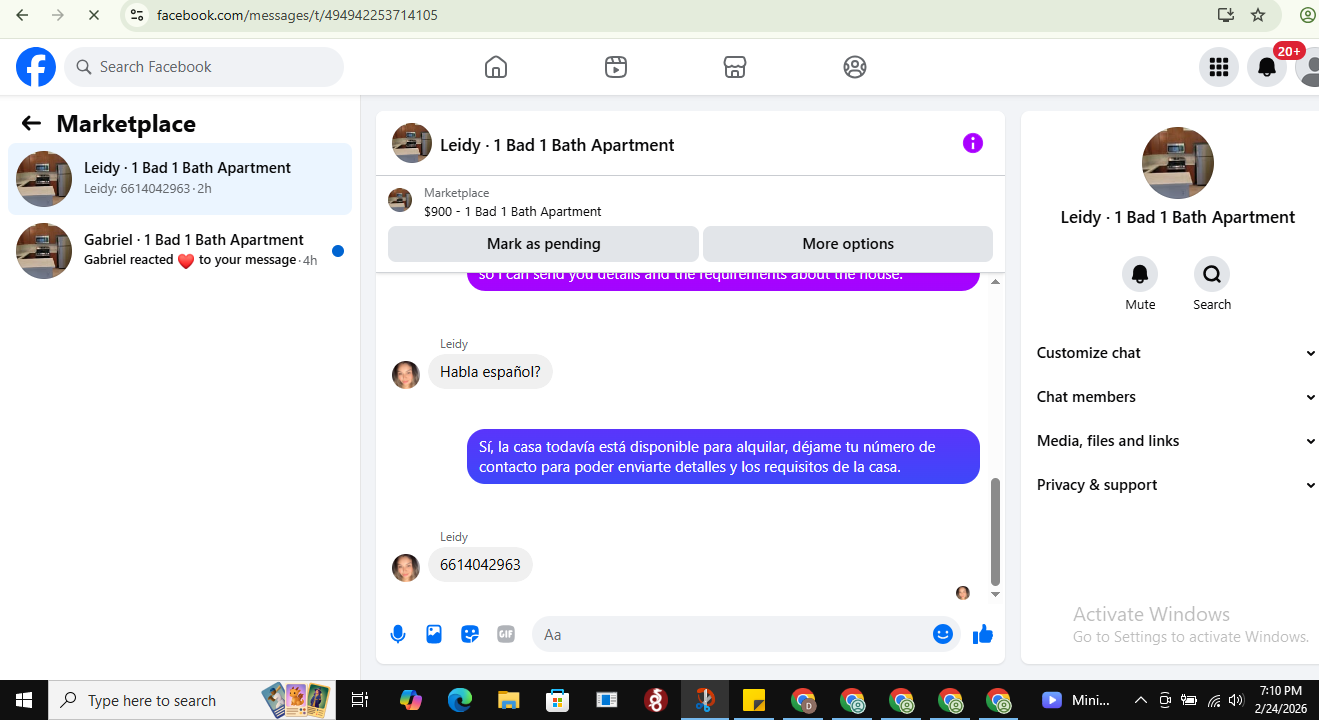This screenshot has height=720, width=1319.
Task: Click the voice clip microphone icon
Action: pos(398,634)
